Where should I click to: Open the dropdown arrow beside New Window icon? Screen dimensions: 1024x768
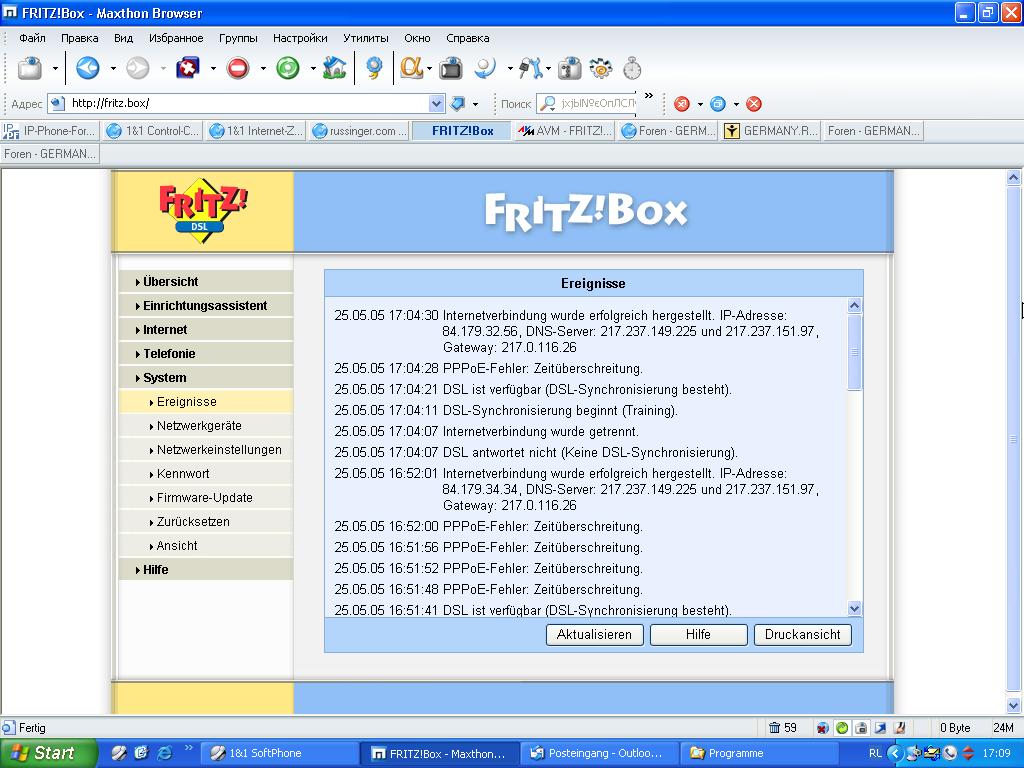click(55, 68)
